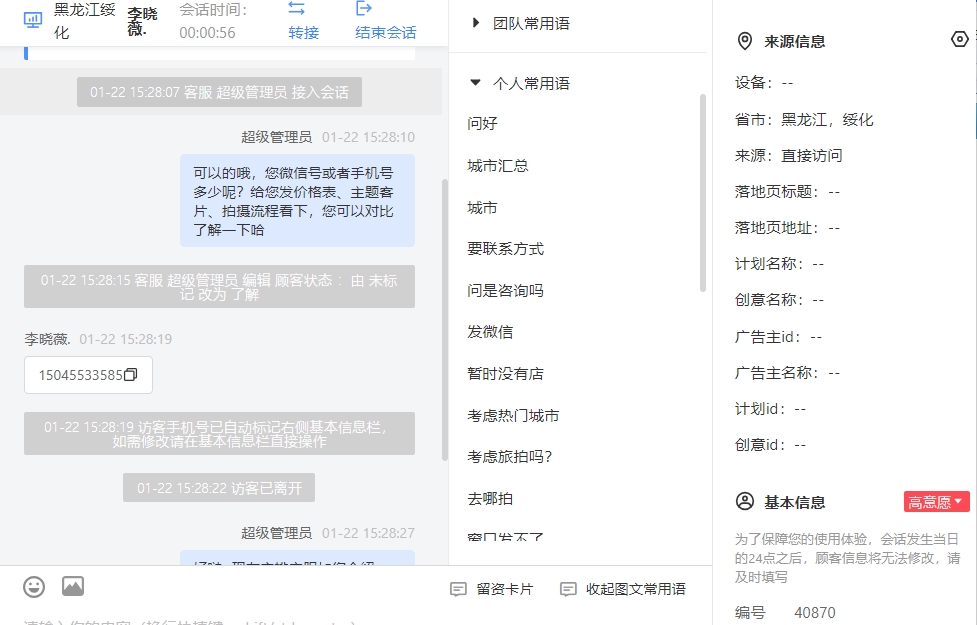Image resolution: width=977 pixels, height=625 pixels.
Task: Expand the 团队常用语 section
Action: click(476, 23)
